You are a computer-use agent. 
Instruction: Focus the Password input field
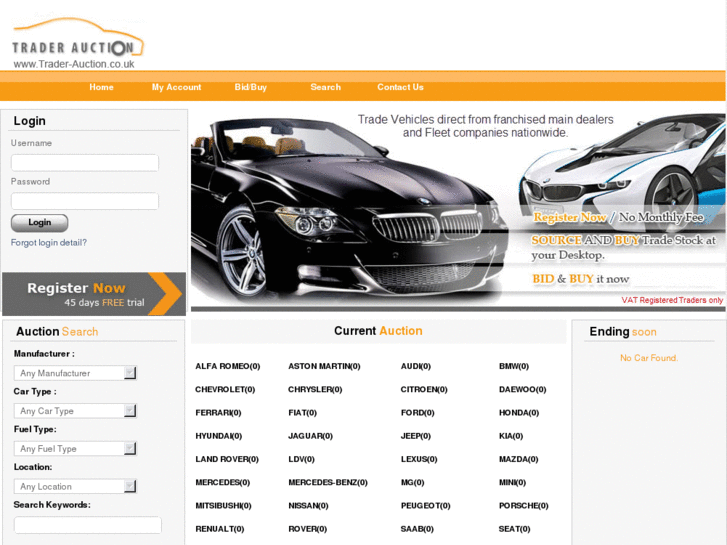[x=85, y=201]
